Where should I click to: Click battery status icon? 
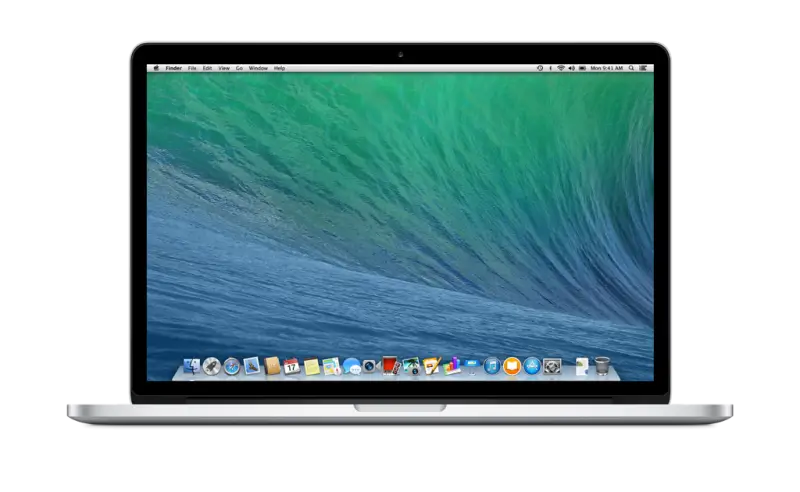582,68
